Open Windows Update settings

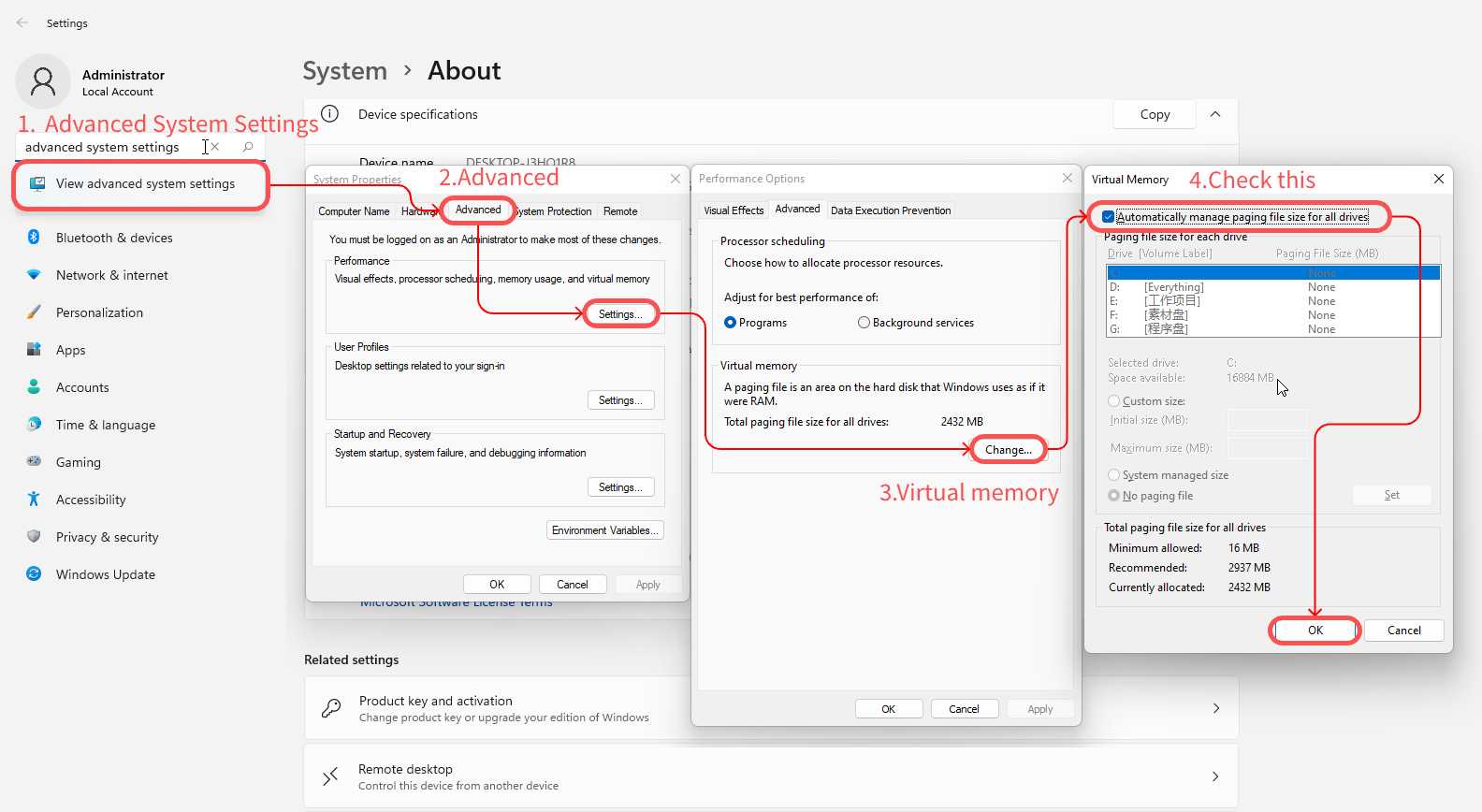click(106, 574)
